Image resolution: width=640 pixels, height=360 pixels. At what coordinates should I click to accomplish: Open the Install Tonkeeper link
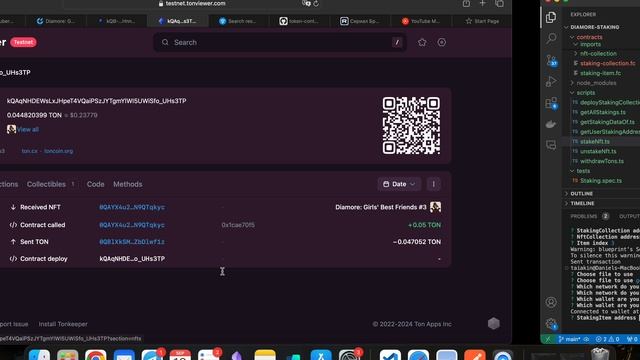pyautogui.click(x=63, y=324)
